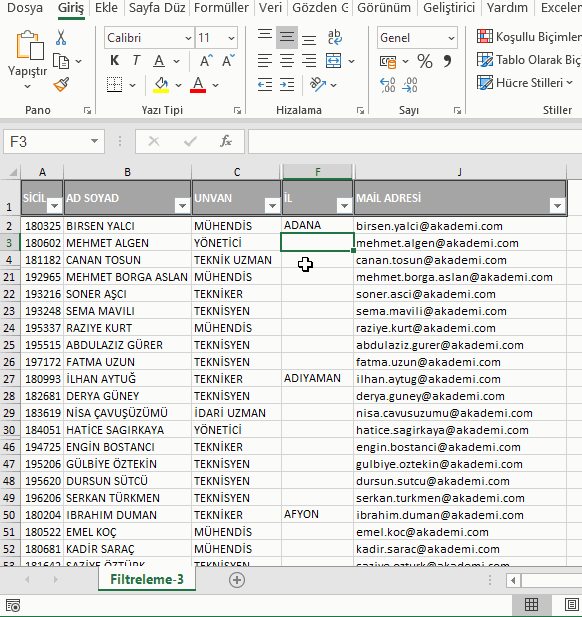Click the Increase Font Size icon
Viewport: 582px width, 617px height.
click(x=206, y=61)
